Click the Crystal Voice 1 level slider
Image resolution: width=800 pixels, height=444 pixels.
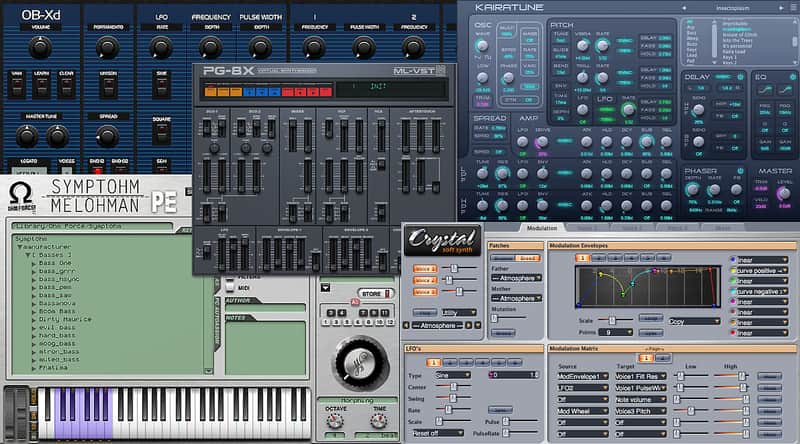coord(459,268)
